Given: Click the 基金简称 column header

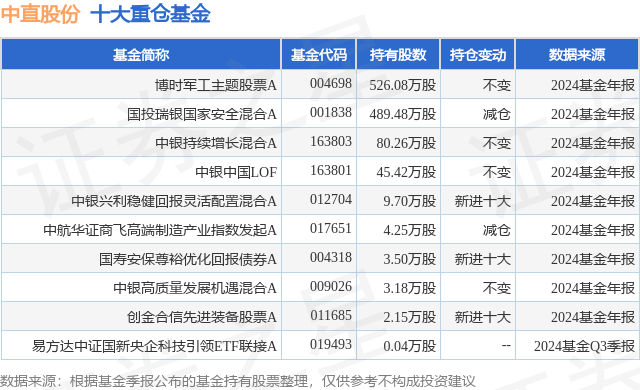Looking at the screenshot, I should [x=141, y=55].
